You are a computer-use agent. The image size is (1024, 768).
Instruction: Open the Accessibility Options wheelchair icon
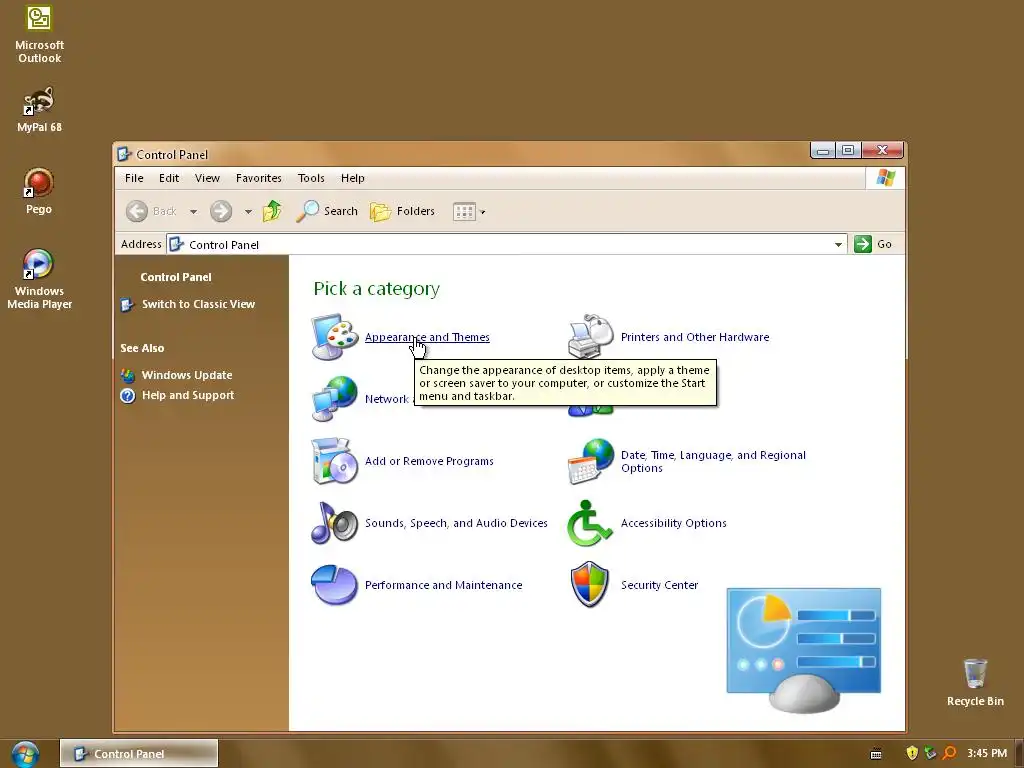pyautogui.click(x=590, y=523)
